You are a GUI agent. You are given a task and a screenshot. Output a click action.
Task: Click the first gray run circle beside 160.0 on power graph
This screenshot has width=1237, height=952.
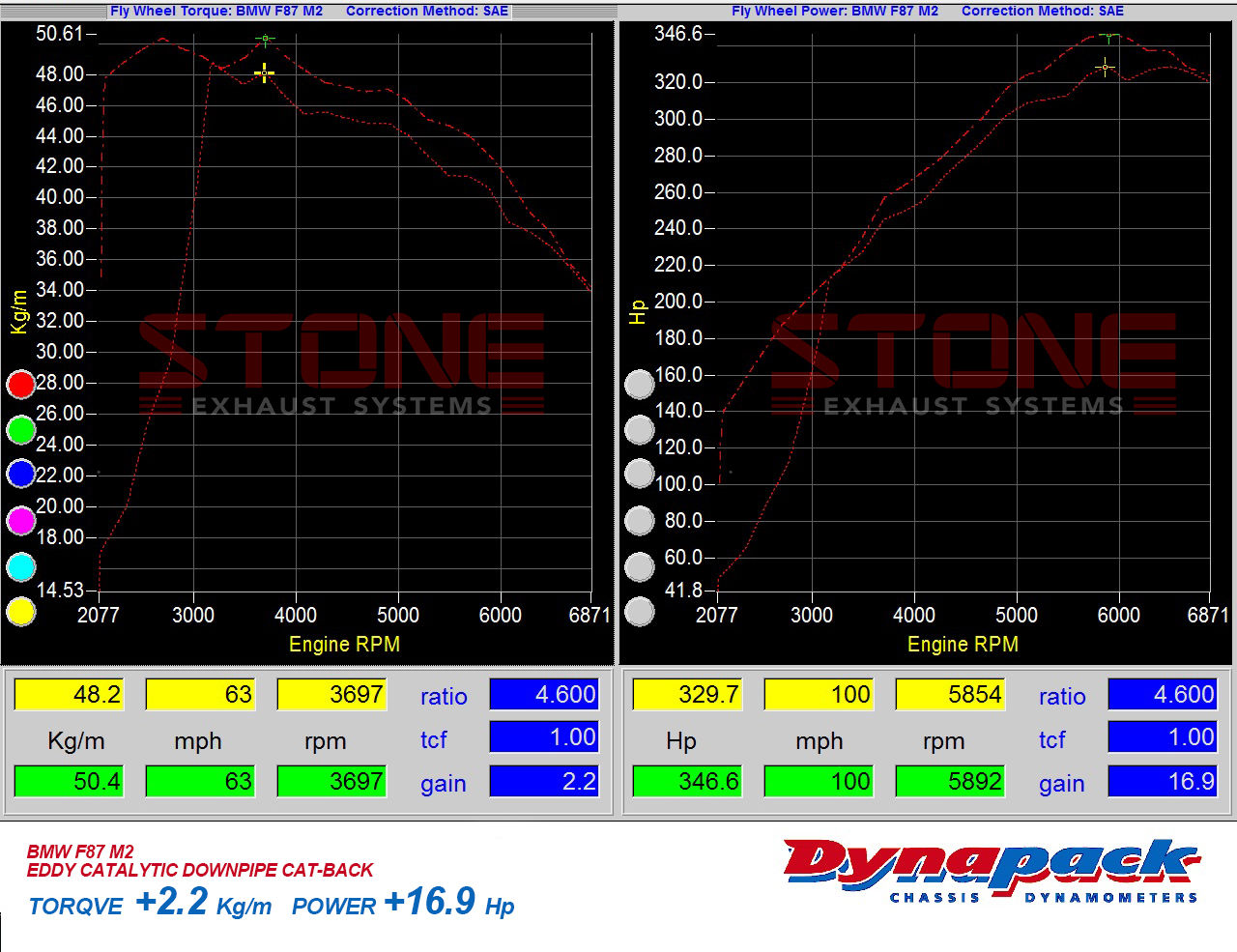[x=640, y=385]
